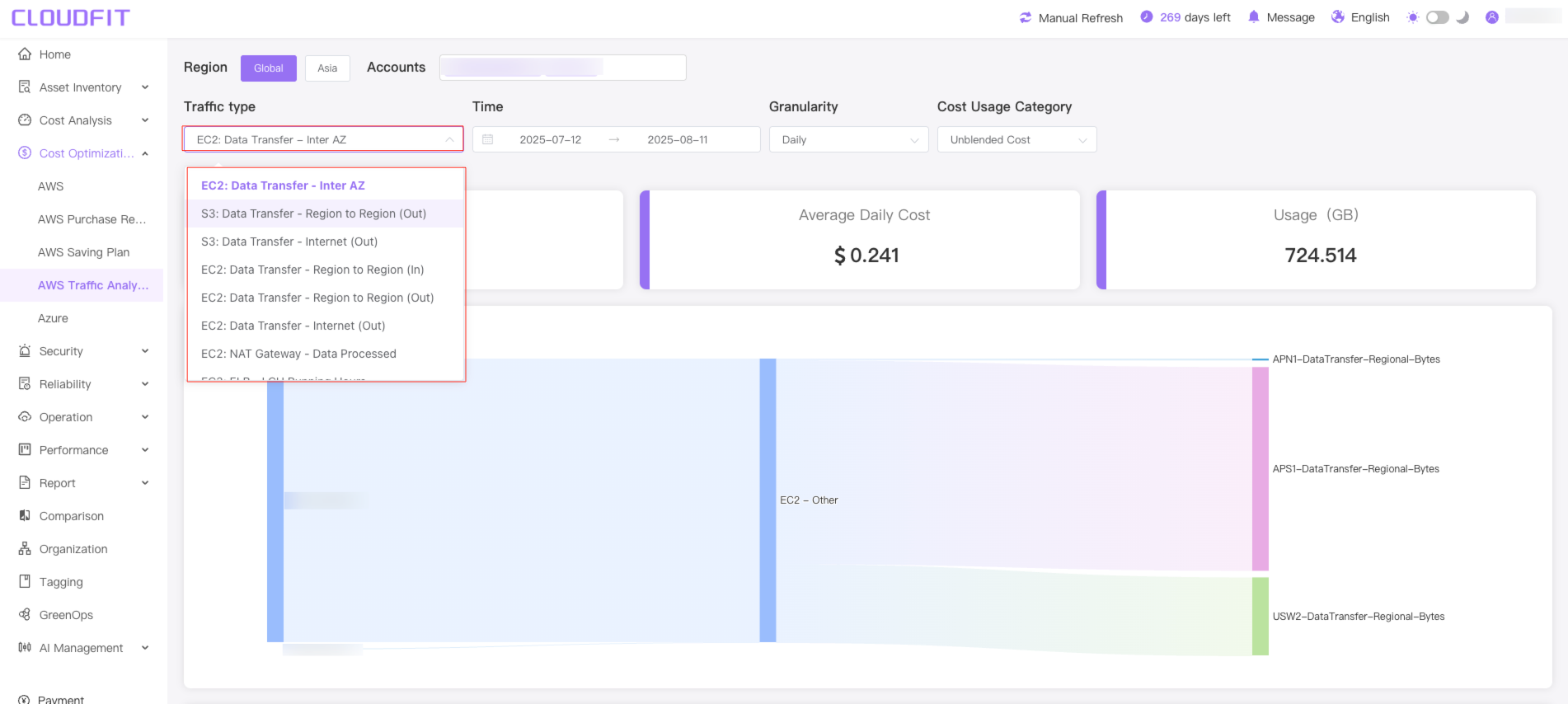Image resolution: width=1568 pixels, height=704 pixels.
Task: Choose EC2: Data Transfer - Region to Region (Out)
Action: 326,298
